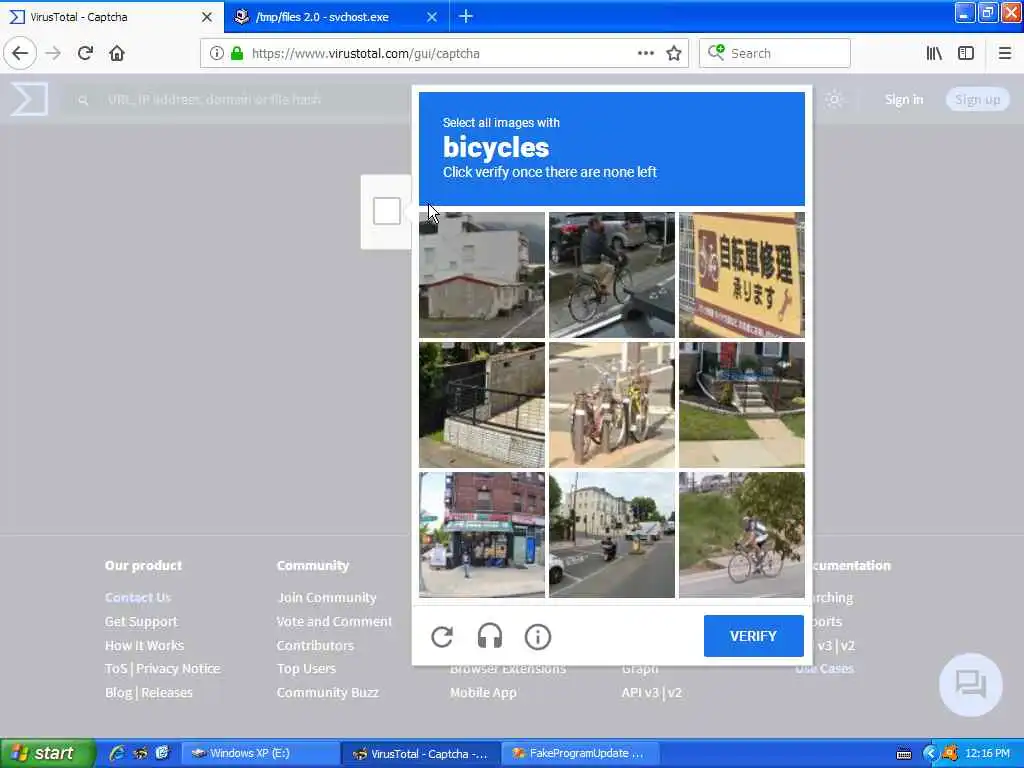Switch to audio challenge headphones icon

pyautogui.click(x=490, y=637)
